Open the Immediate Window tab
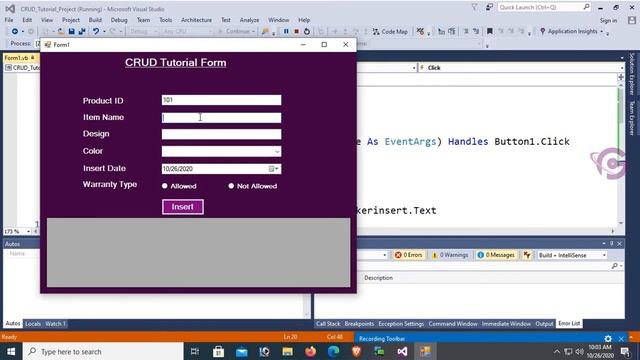This screenshot has height=360, width=640. point(506,324)
